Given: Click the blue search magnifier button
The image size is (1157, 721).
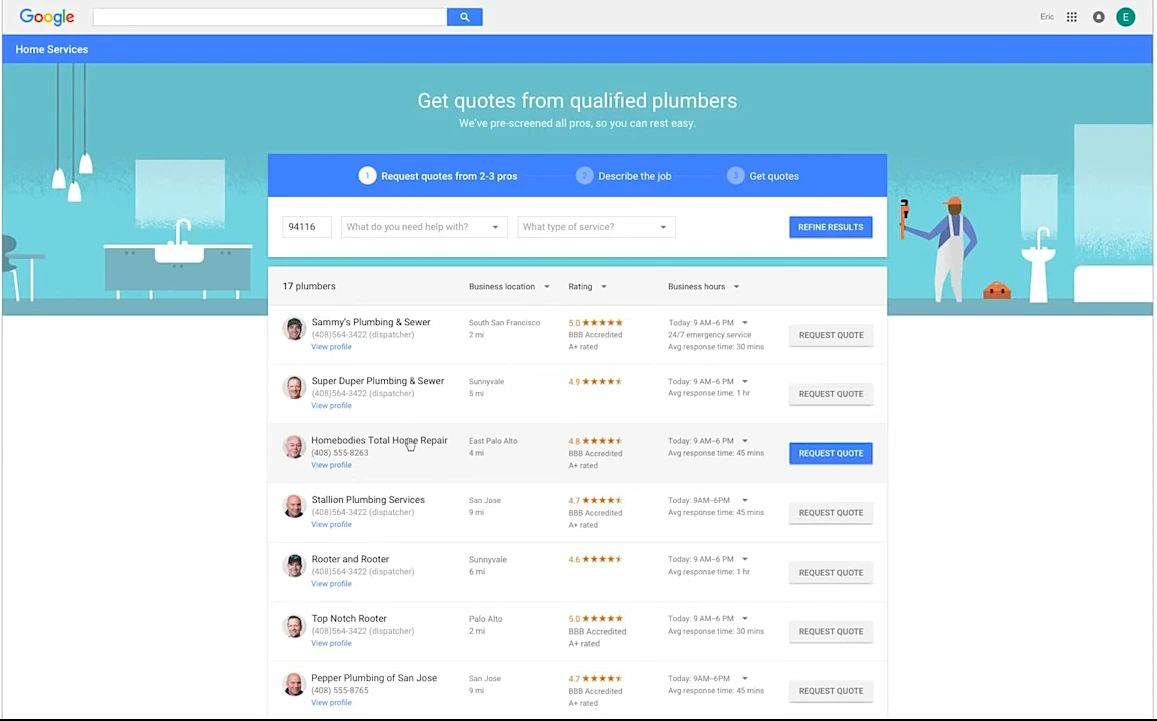Looking at the screenshot, I should 464,17.
